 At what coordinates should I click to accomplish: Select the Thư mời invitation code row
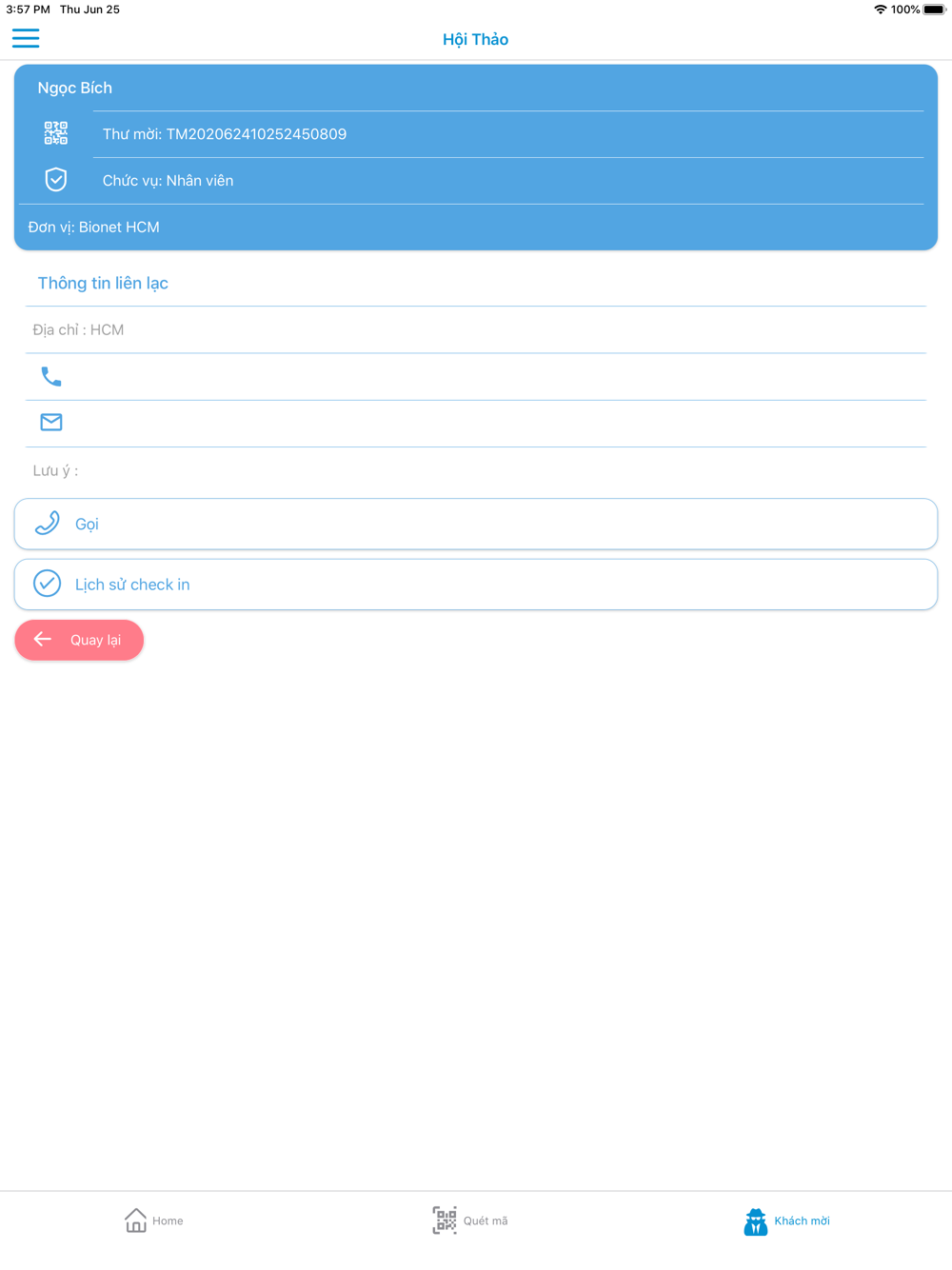(476, 134)
